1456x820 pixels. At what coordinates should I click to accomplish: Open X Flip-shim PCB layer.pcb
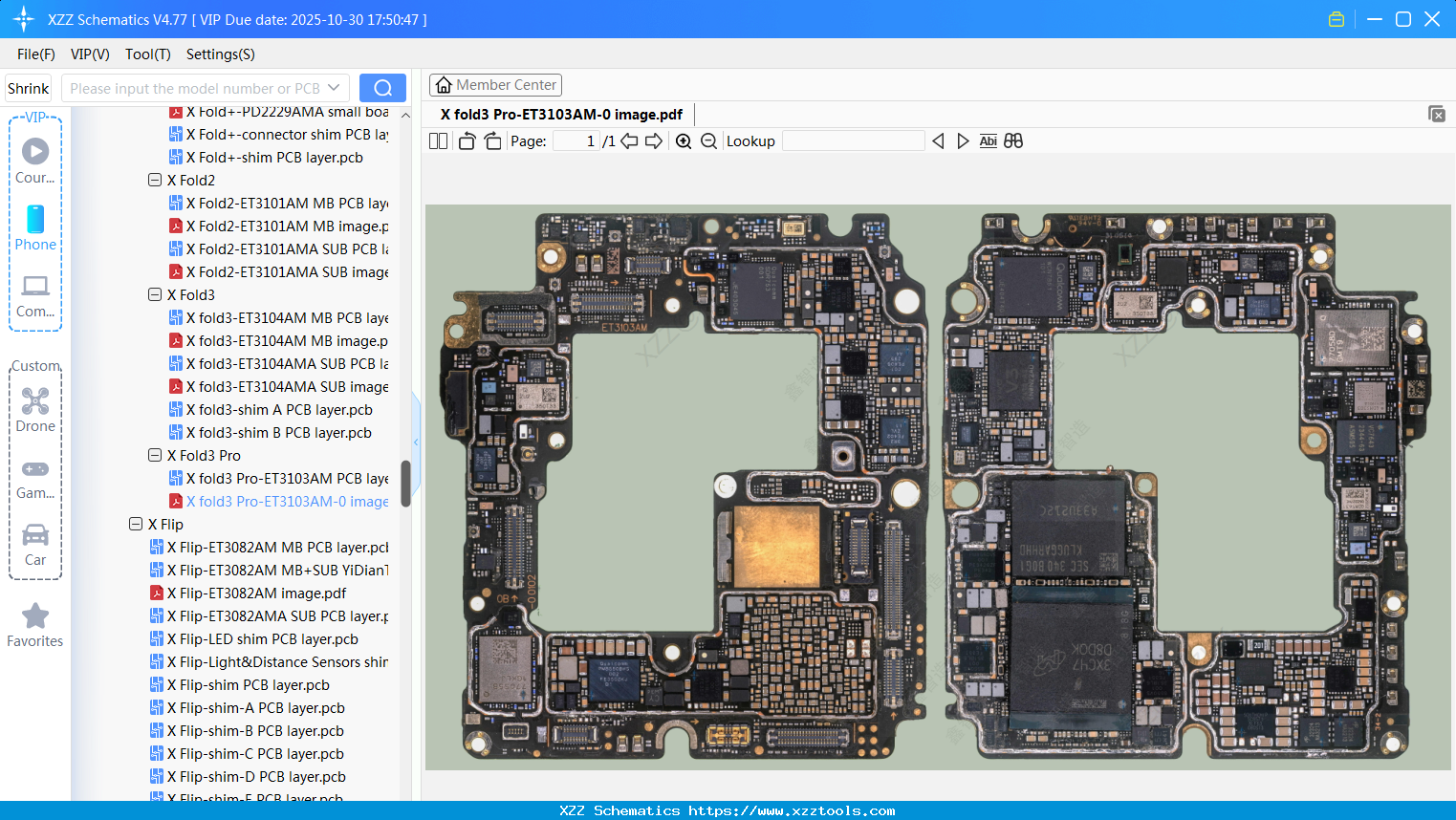240,684
